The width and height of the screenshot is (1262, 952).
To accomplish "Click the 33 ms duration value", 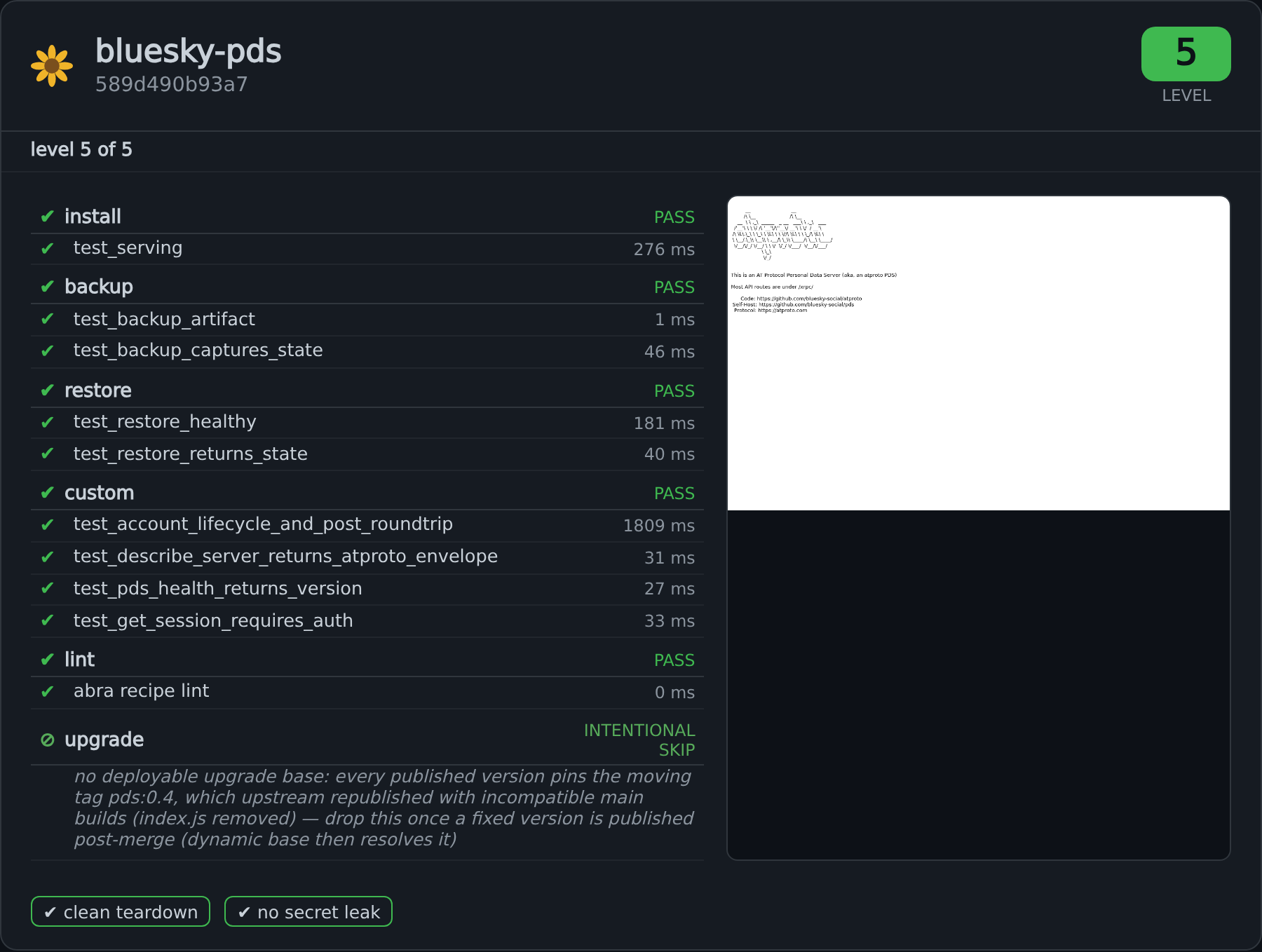I will 670,621.
